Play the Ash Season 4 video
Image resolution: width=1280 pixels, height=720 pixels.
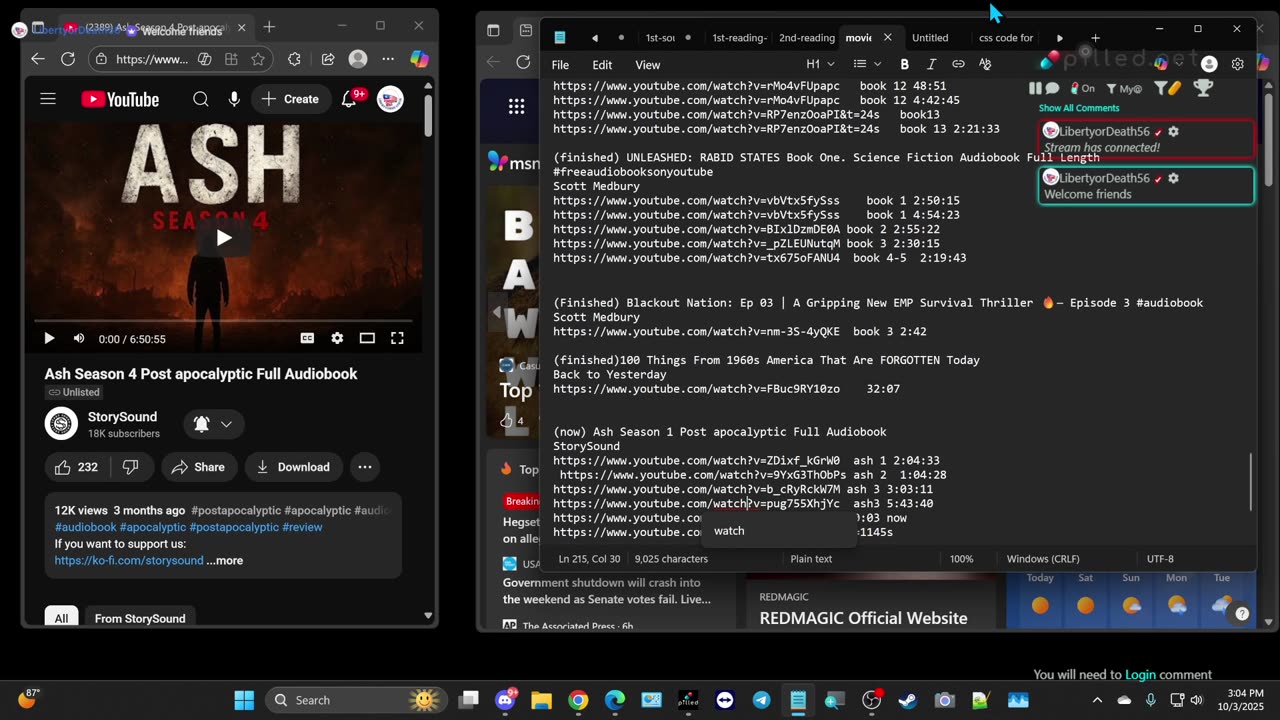click(224, 238)
